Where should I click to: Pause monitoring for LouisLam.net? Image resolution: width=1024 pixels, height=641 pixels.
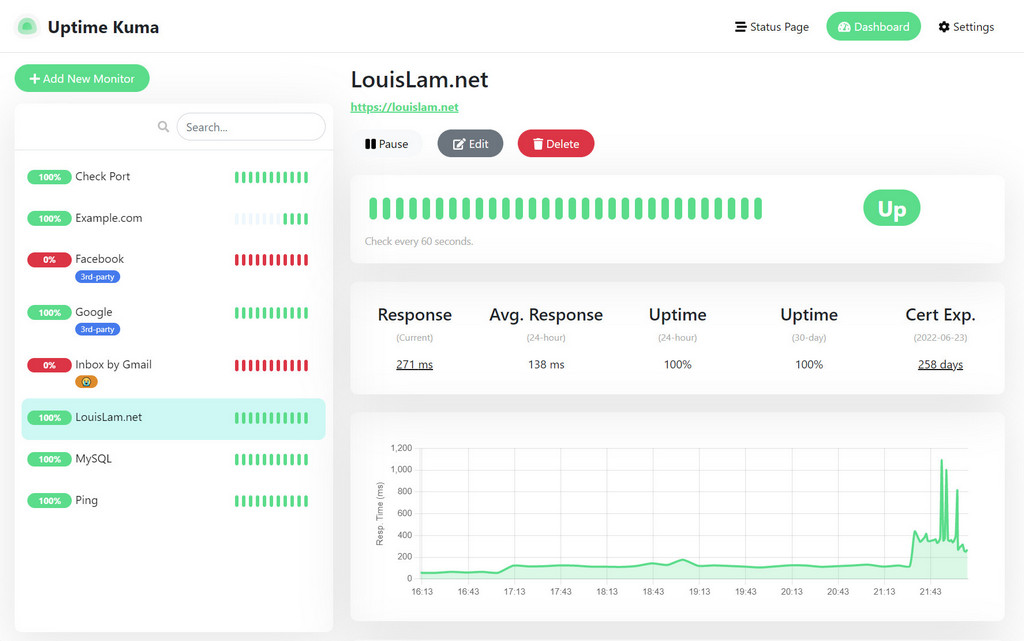pos(388,143)
